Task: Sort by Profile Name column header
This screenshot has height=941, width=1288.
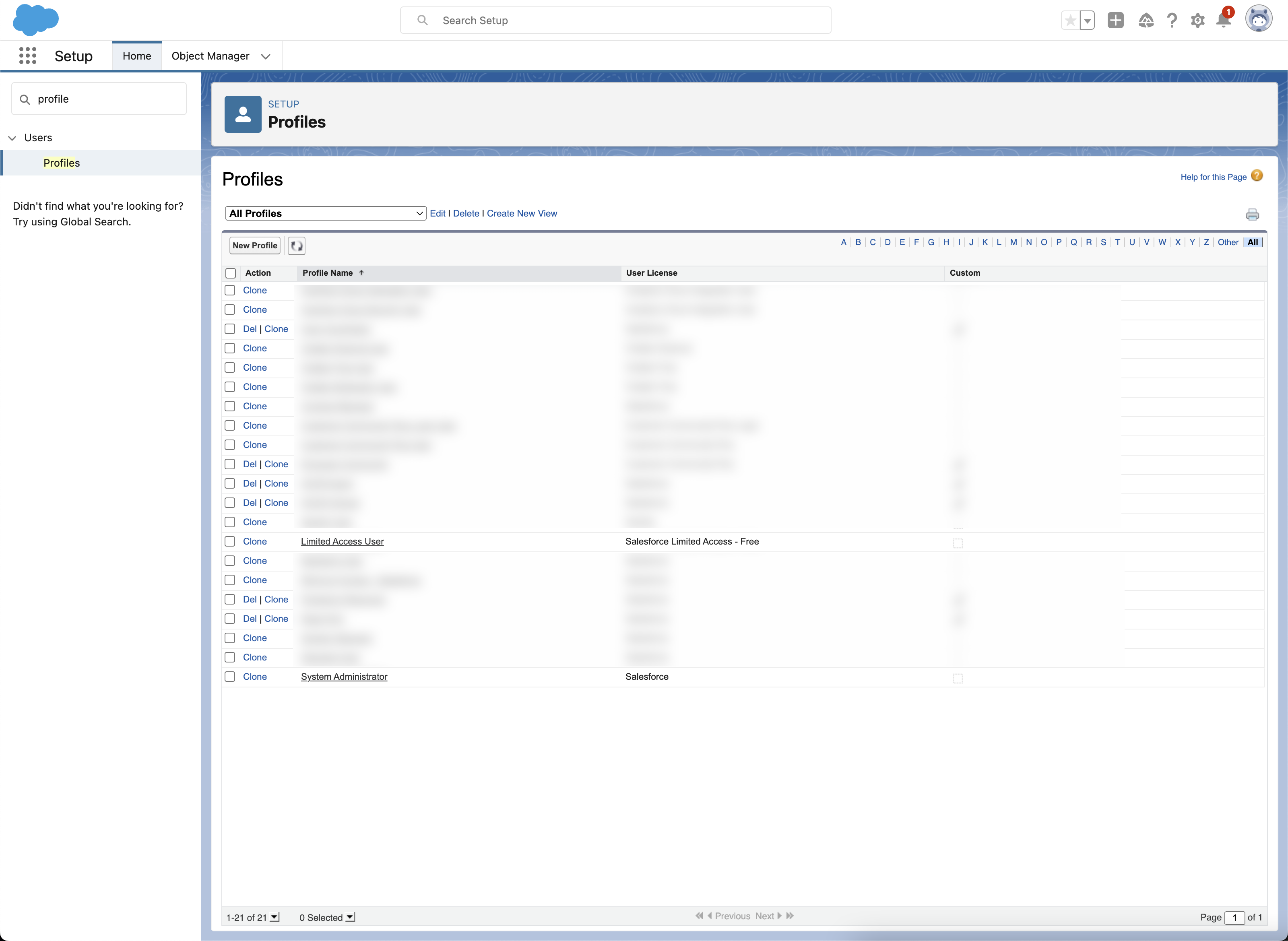Action: click(x=328, y=273)
